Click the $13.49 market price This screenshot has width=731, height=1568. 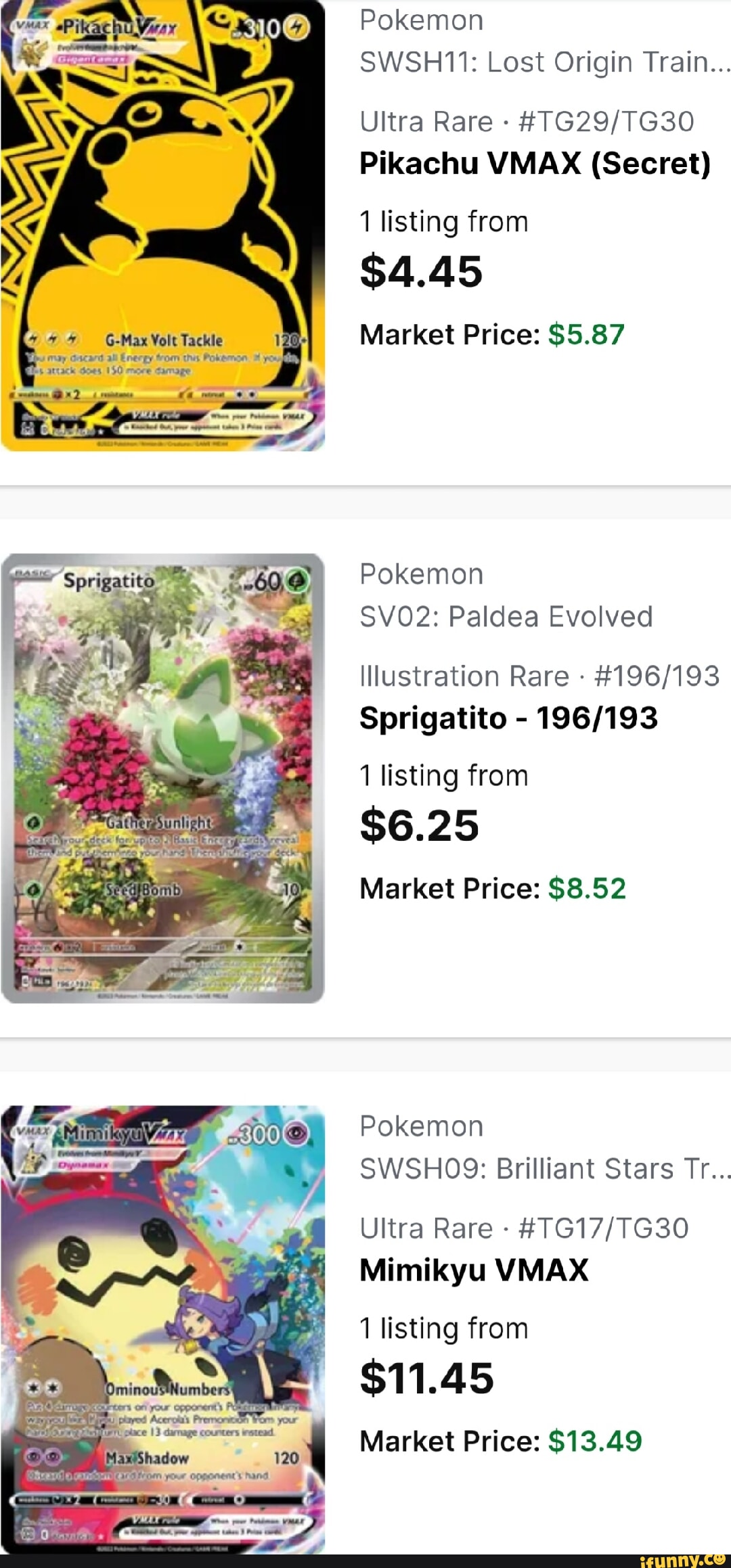[594, 1441]
